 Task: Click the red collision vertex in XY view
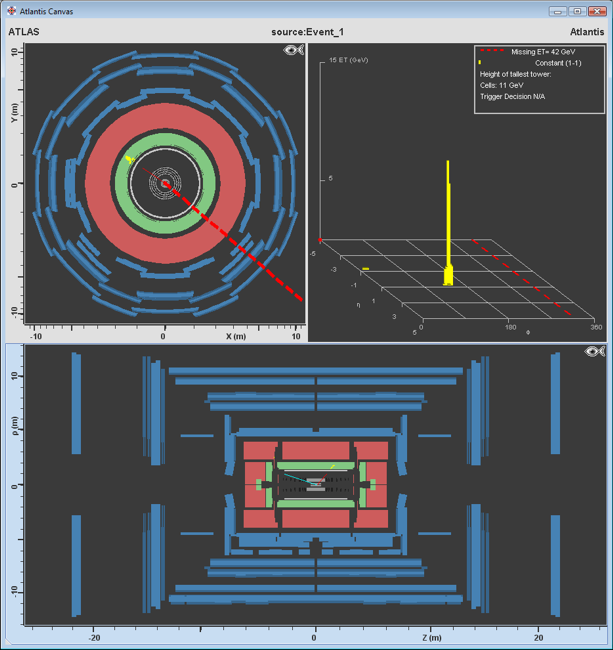[x=165, y=183]
